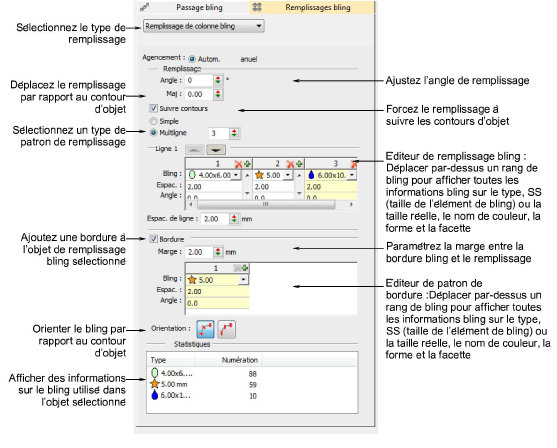
Task: Click column 2 vertical scroll up arrow
Action: pos(299,175)
